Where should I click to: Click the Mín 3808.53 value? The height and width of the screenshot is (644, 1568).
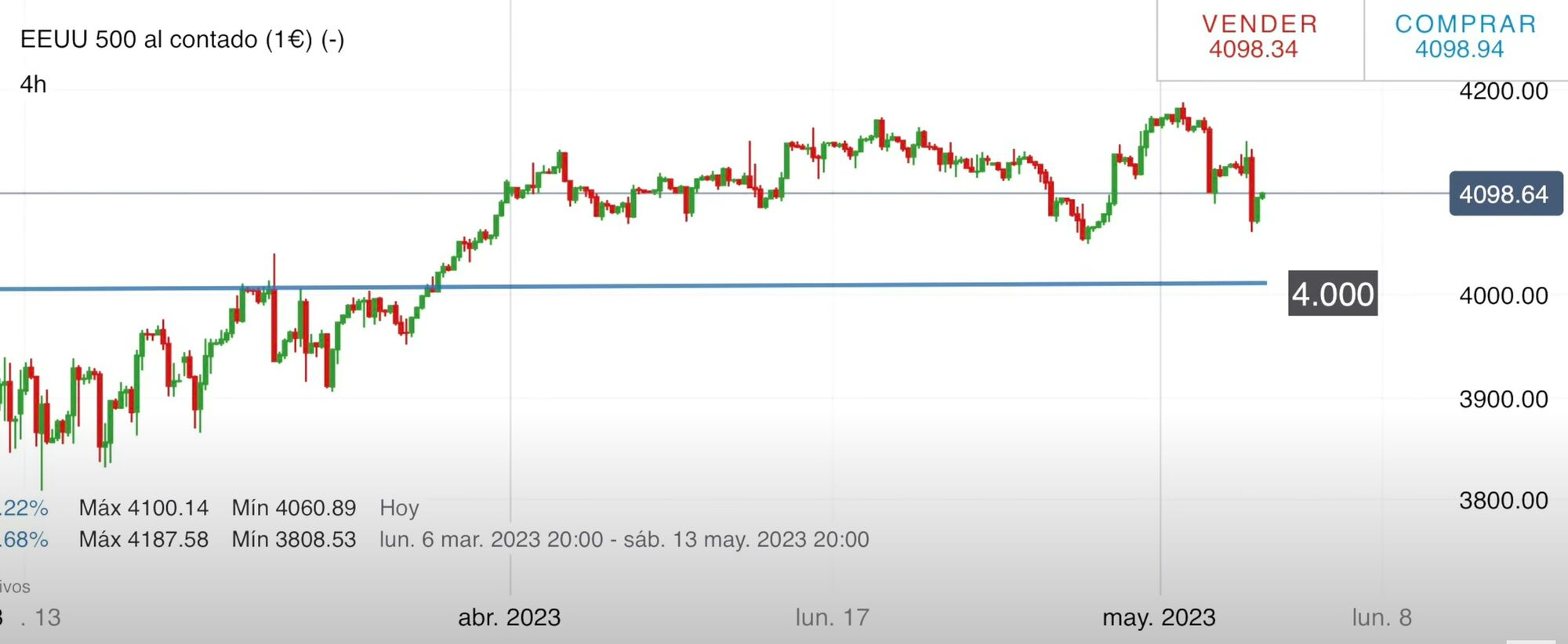[293, 540]
